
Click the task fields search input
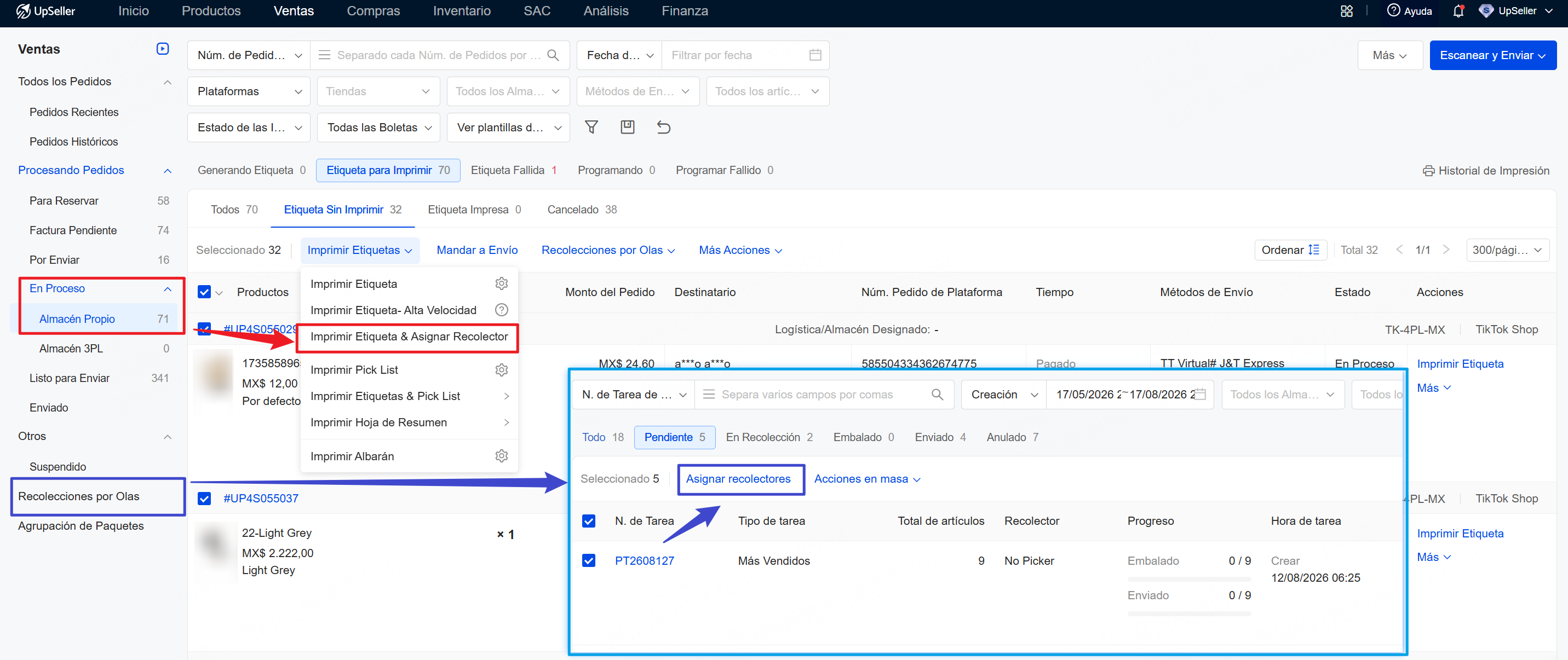point(824,395)
